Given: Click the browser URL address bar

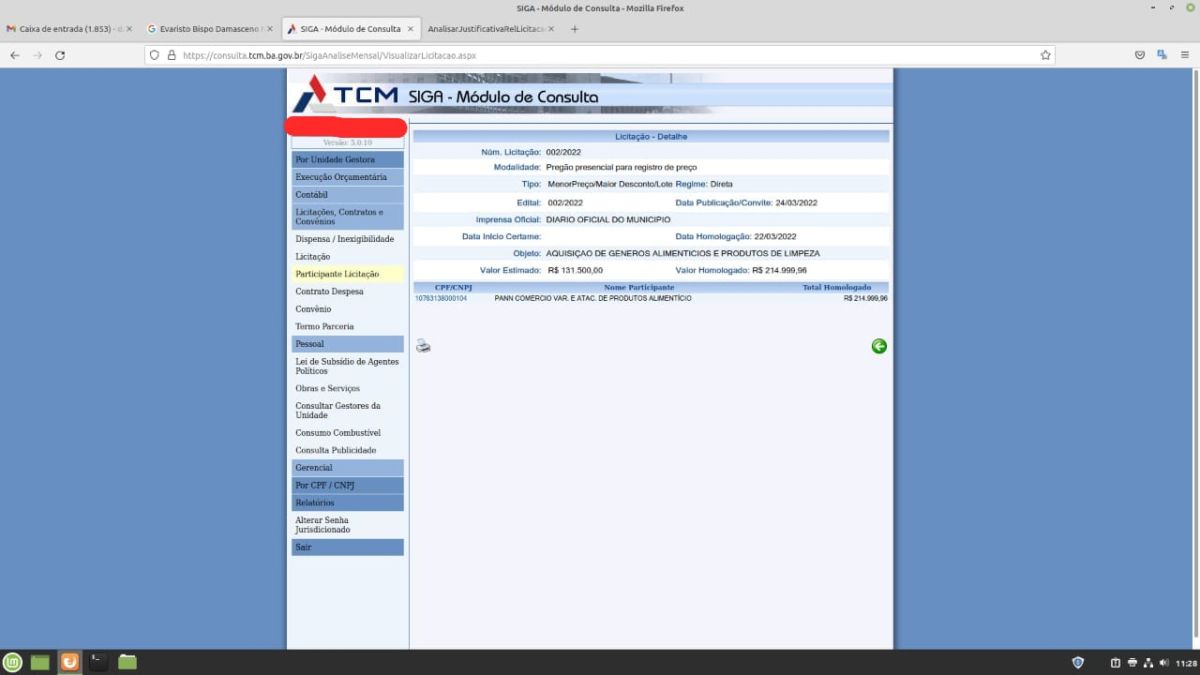Looking at the screenshot, I should click(600, 55).
